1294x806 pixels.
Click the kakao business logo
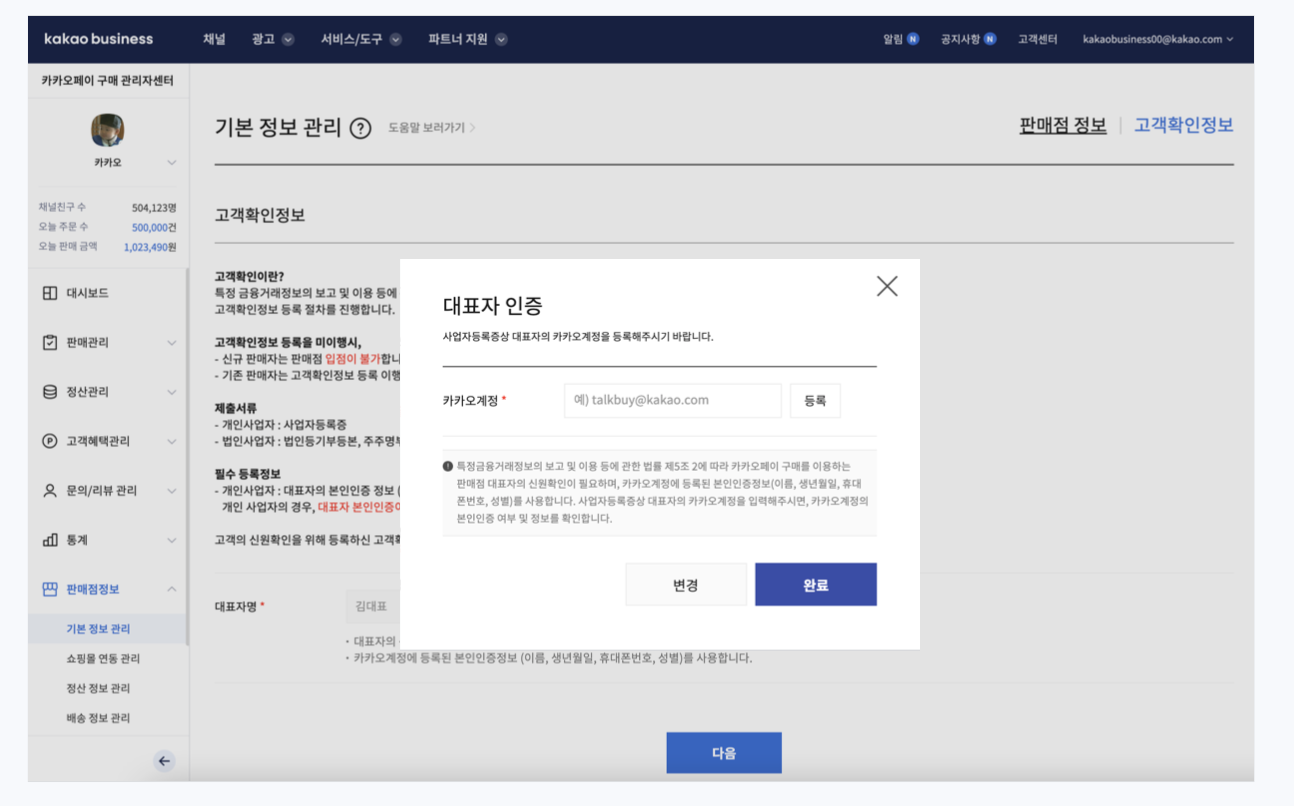[99, 39]
